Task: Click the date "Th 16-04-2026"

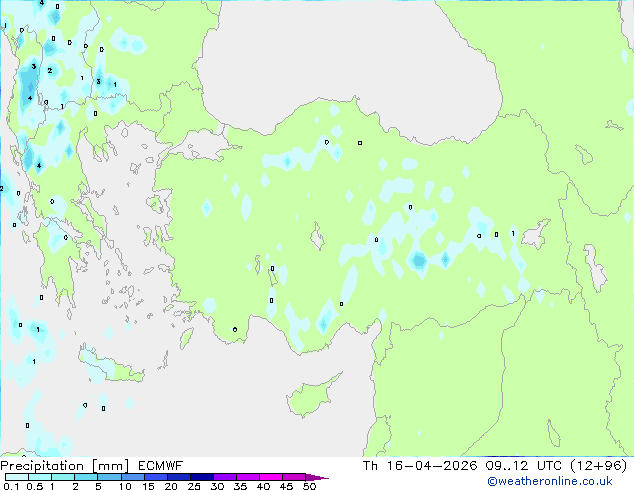Action: coord(420,466)
